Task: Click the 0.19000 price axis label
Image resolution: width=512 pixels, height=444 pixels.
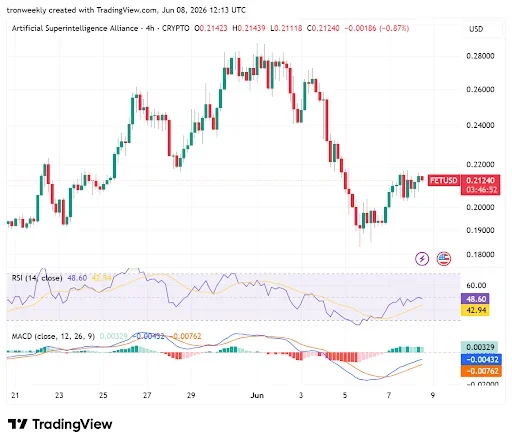Action: tap(480, 230)
